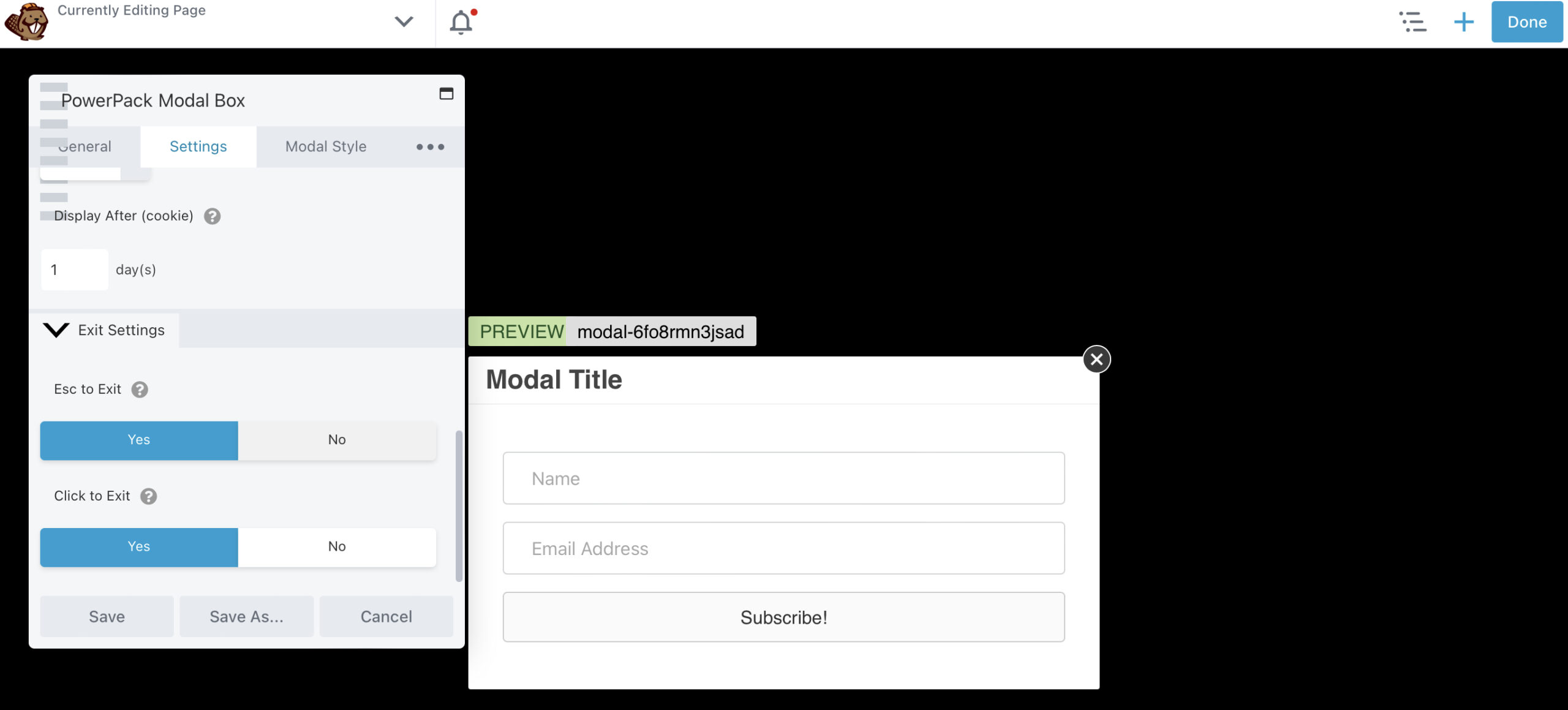Click the Name input field
The width and height of the screenshot is (1568, 710).
(x=783, y=479)
